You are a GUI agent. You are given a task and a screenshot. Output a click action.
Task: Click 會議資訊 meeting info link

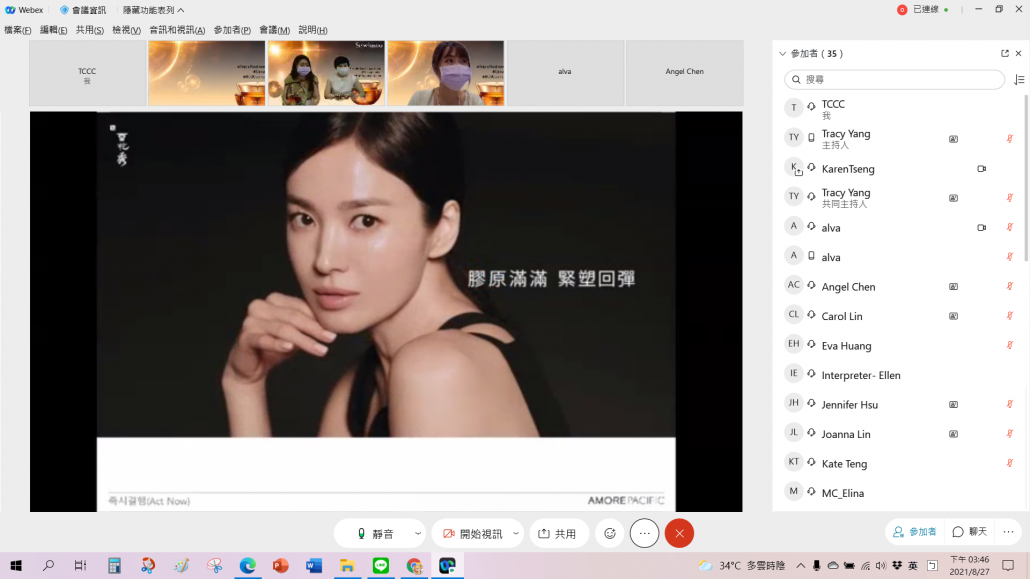[x=83, y=10]
